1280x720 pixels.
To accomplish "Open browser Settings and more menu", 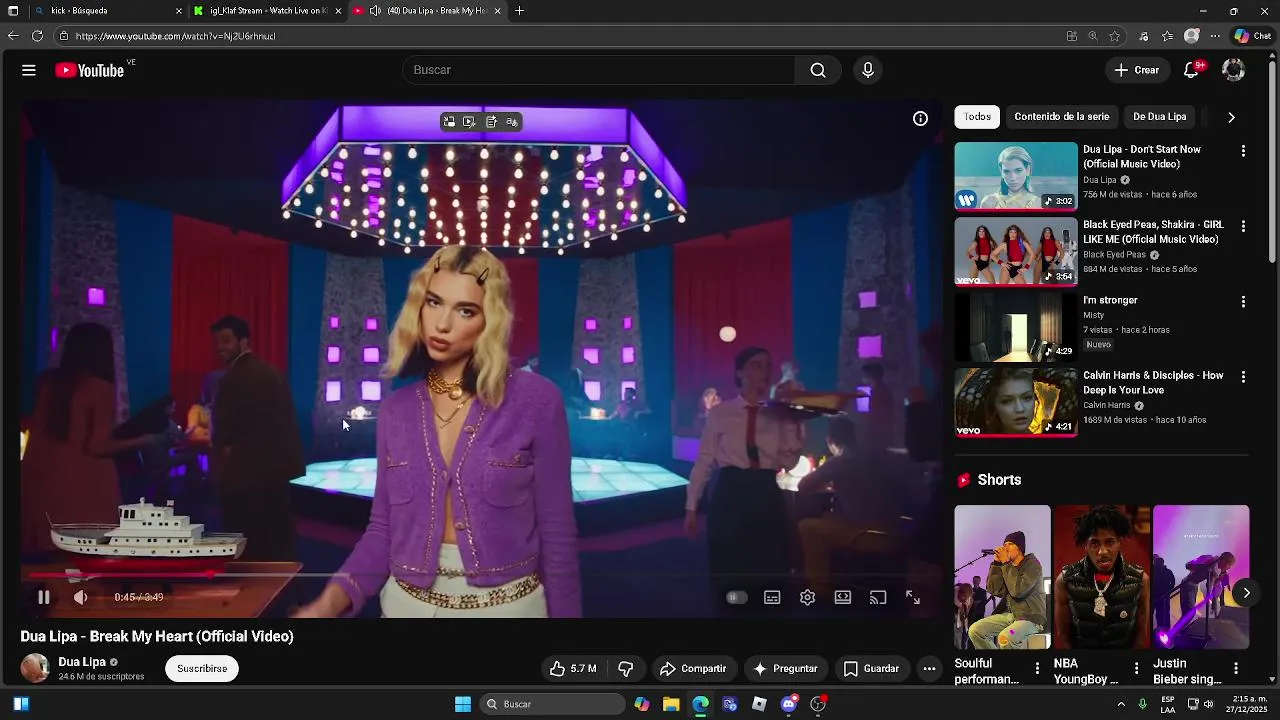I will click(1215, 36).
